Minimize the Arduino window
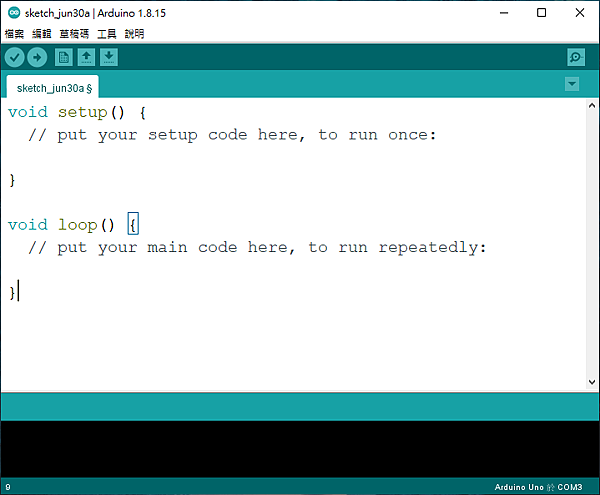The height and width of the screenshot is (495, 600). [x=504, y=13]
